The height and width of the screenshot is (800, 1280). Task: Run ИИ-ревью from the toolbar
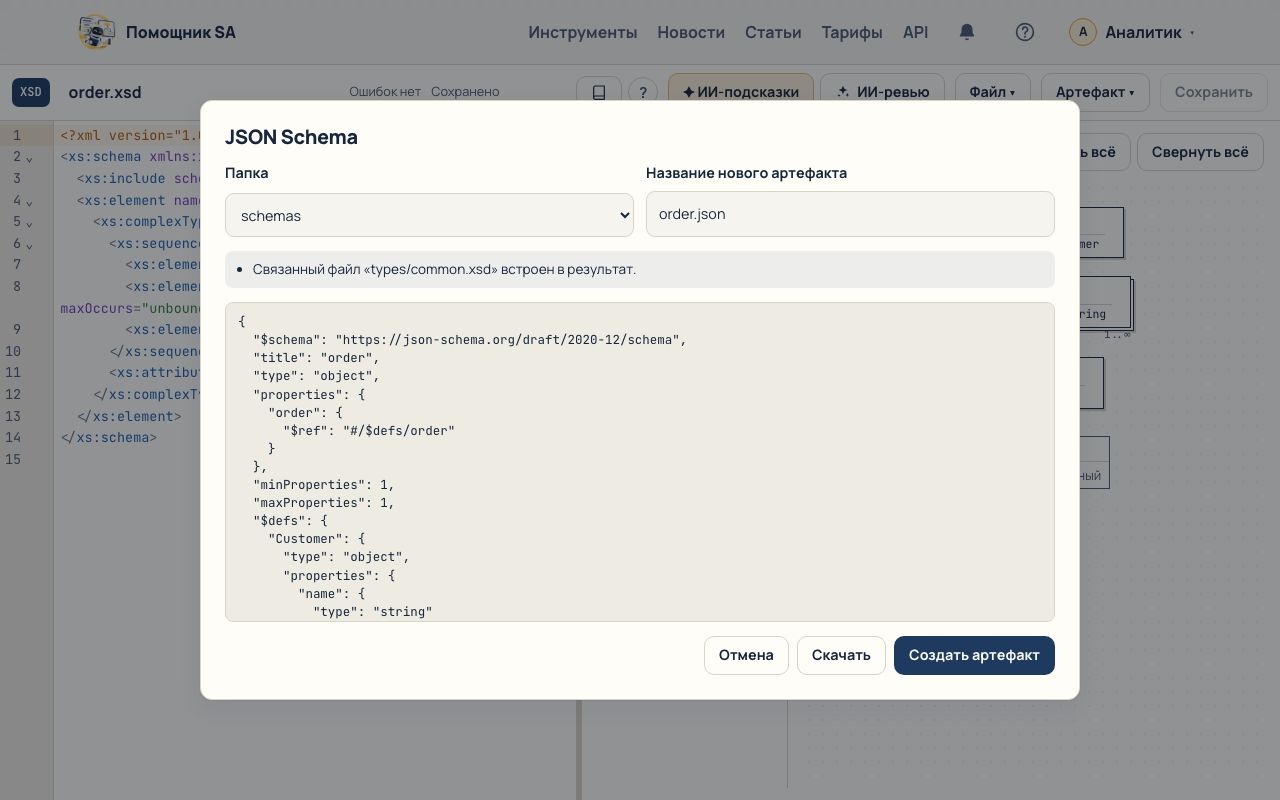[x=882, y=92]
